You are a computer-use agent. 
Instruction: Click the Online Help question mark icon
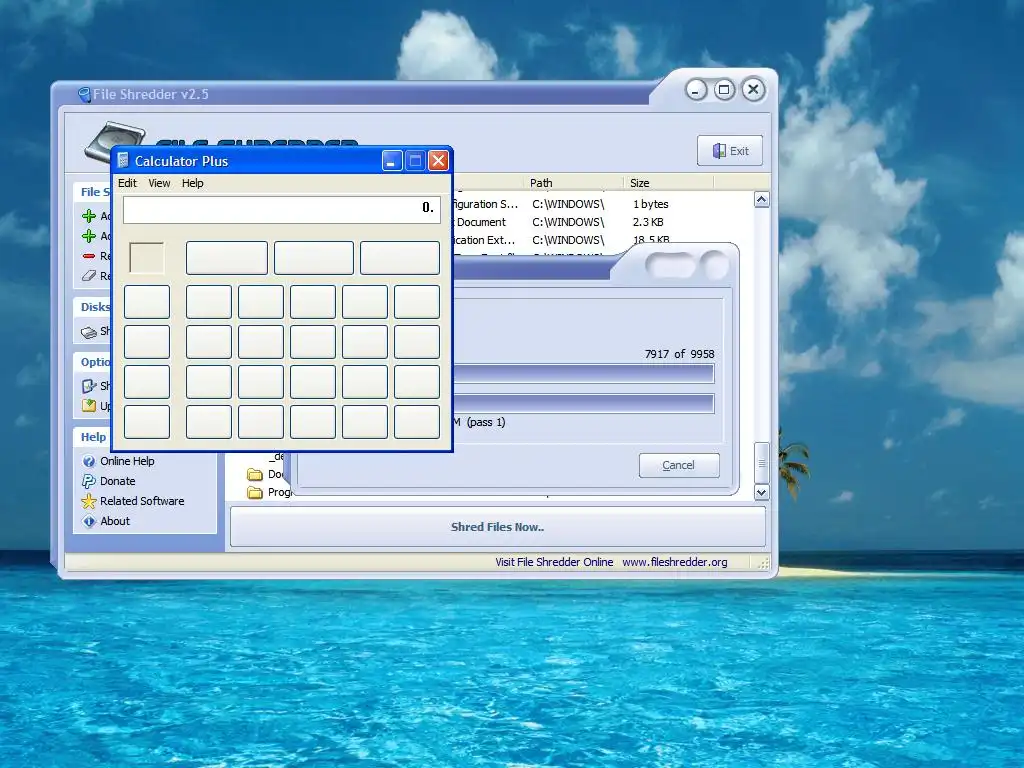pyautogui.click(x=89, y=461)
